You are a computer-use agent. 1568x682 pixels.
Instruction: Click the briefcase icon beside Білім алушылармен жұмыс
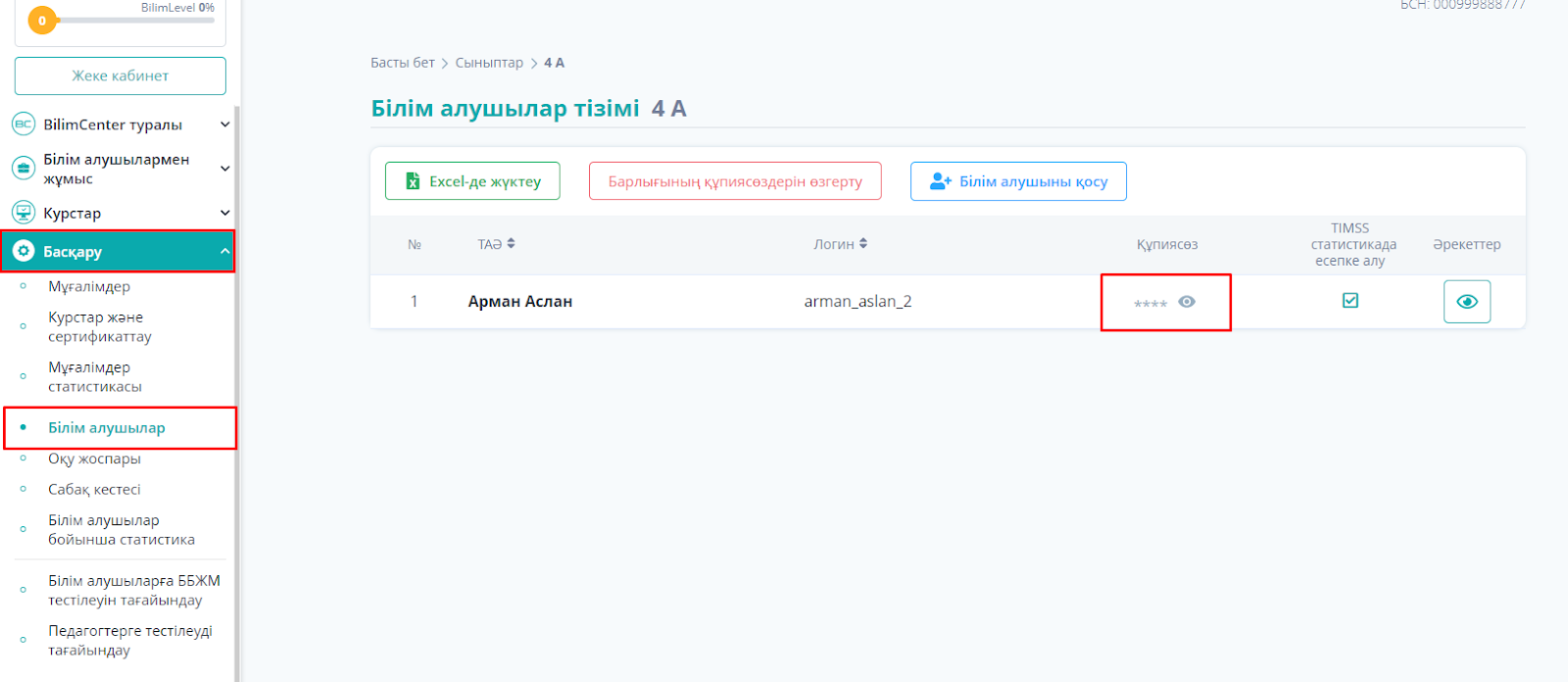[x=24, y=169]
